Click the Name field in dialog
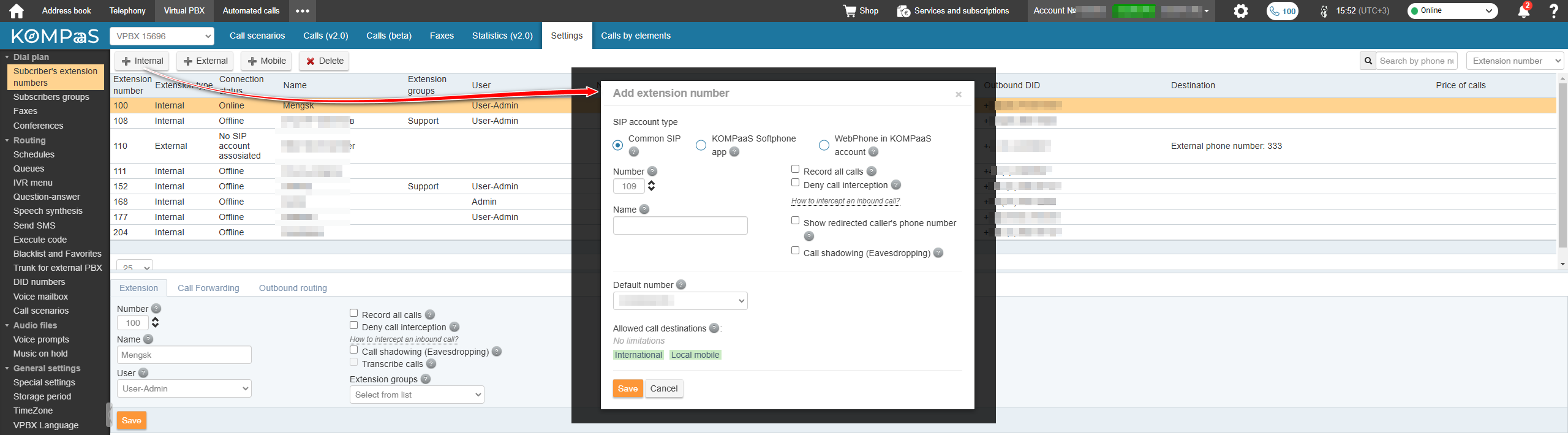The height and width of the screenshot is (435, 1568). (x=680, y=225)
